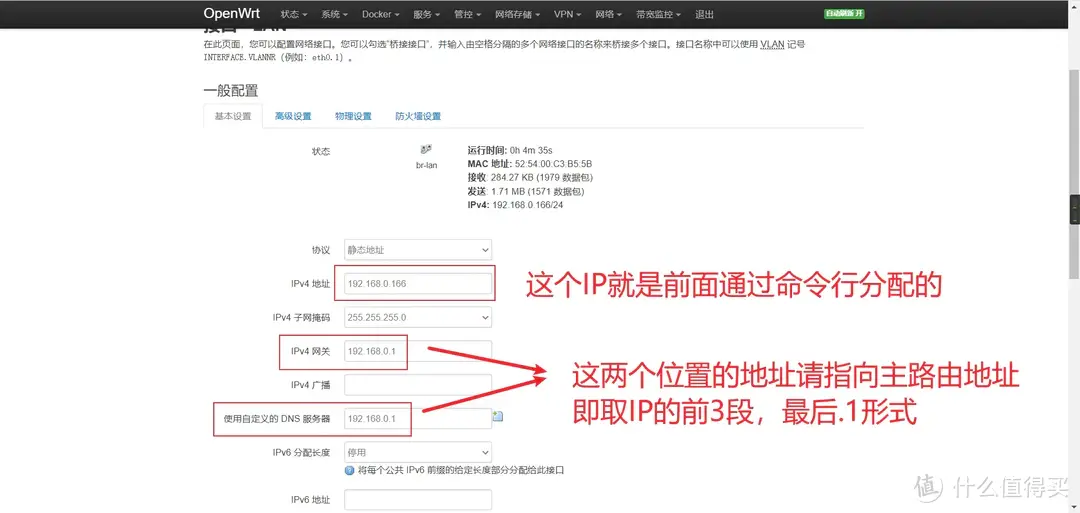Open the 协议 静态地址 dropdown
1080x513 pixels.
[x=417, y=250]
